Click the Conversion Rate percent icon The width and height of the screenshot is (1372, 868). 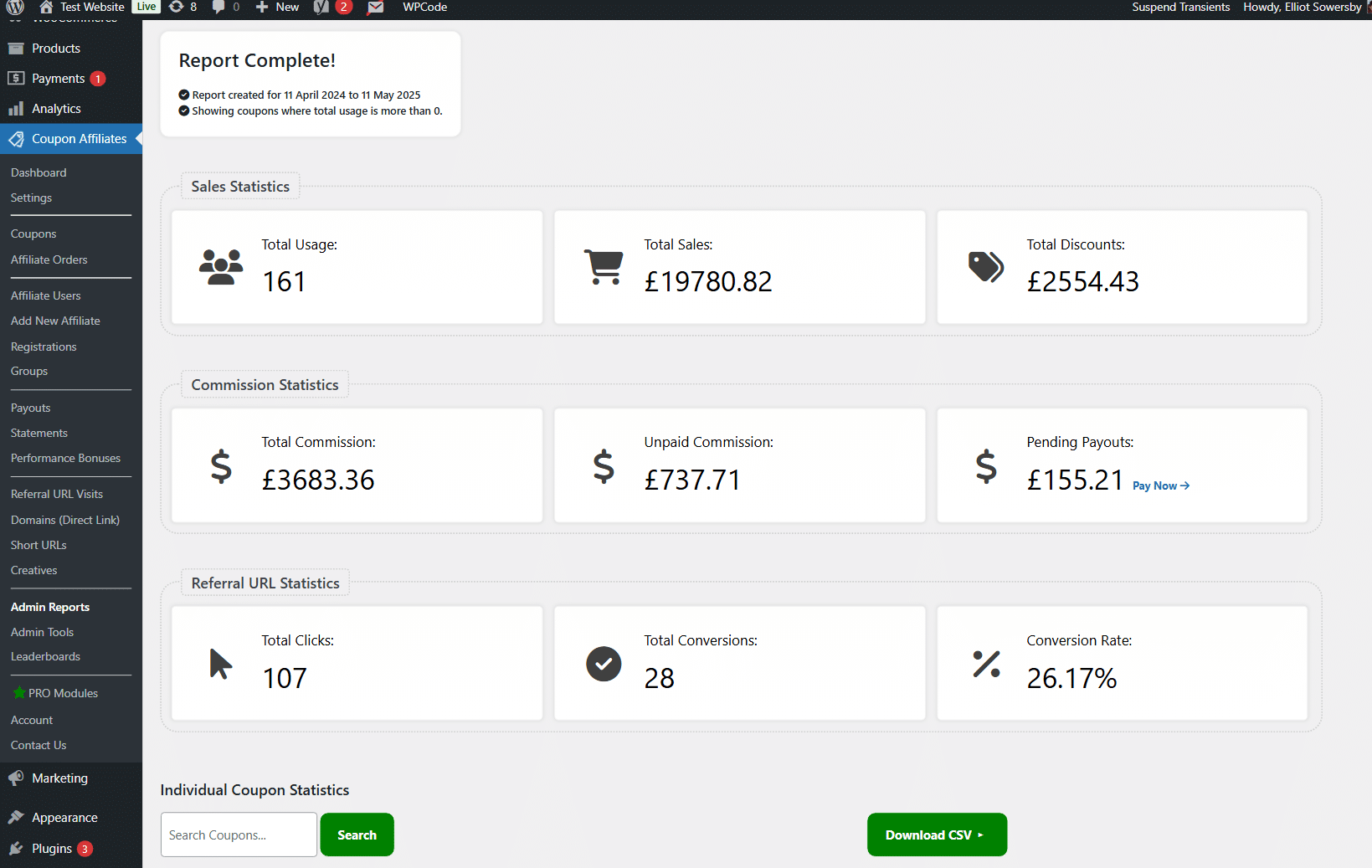986,664
